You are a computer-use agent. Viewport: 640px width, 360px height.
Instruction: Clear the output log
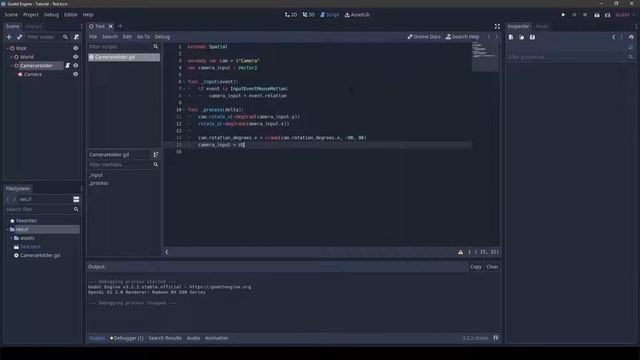click(492, 267)
